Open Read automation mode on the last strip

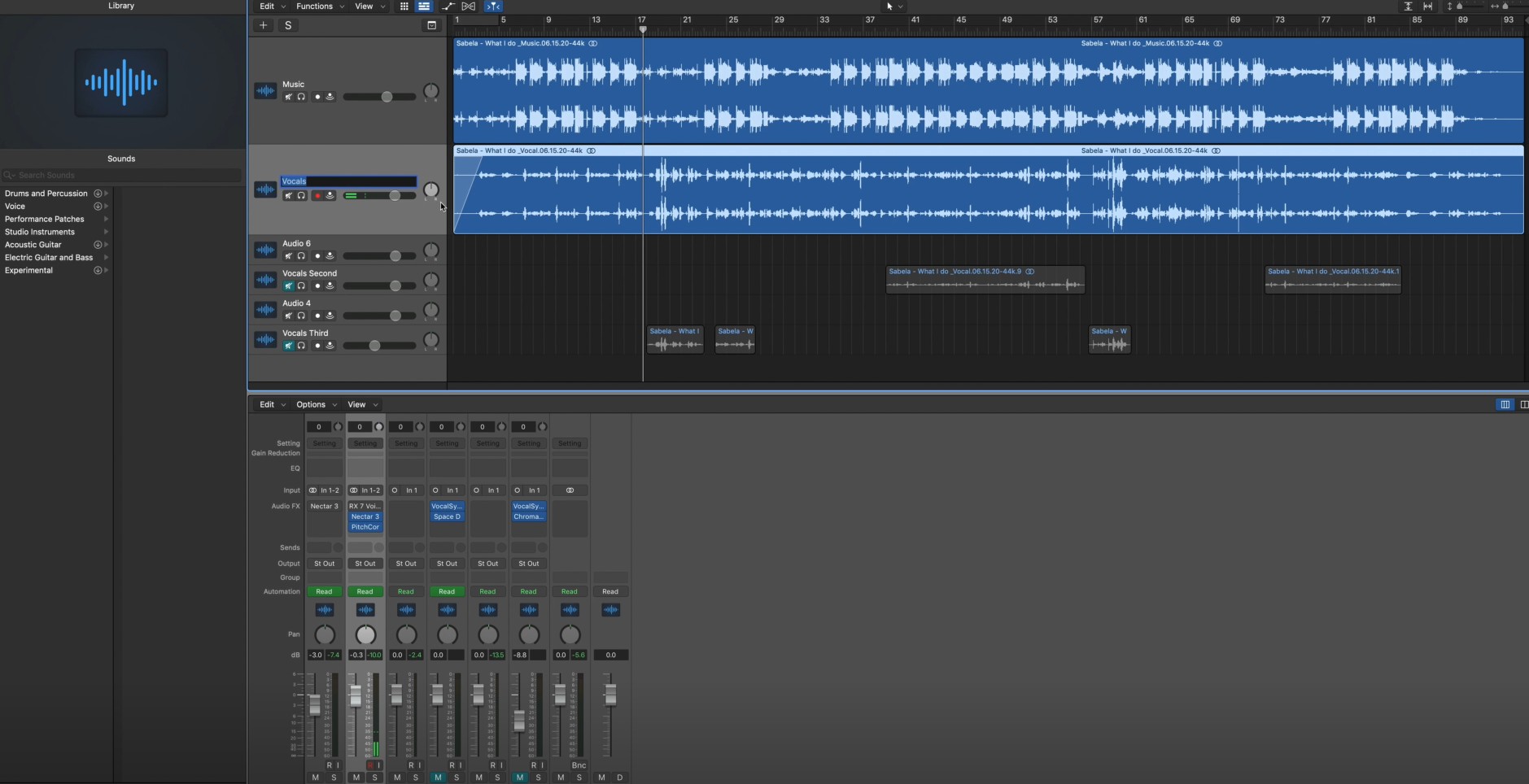(610, 591)
